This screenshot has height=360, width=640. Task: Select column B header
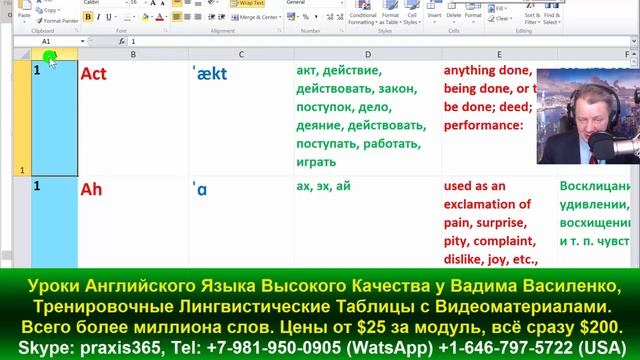point(133,54)
